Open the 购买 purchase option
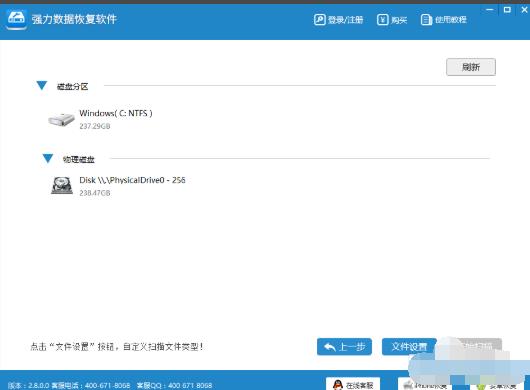 392,20
